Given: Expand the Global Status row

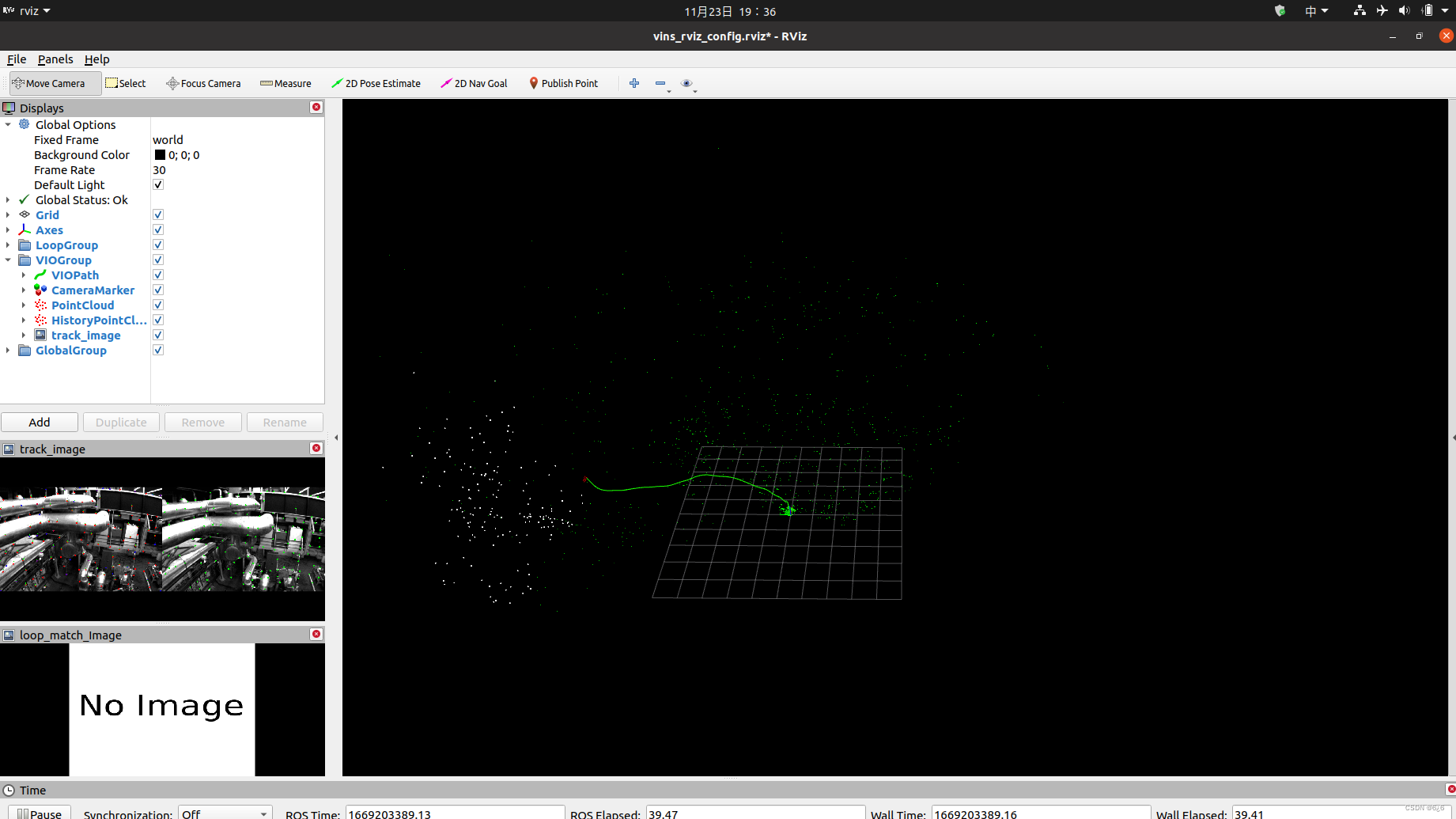Looking at the screenshot, I should (8, 199).
